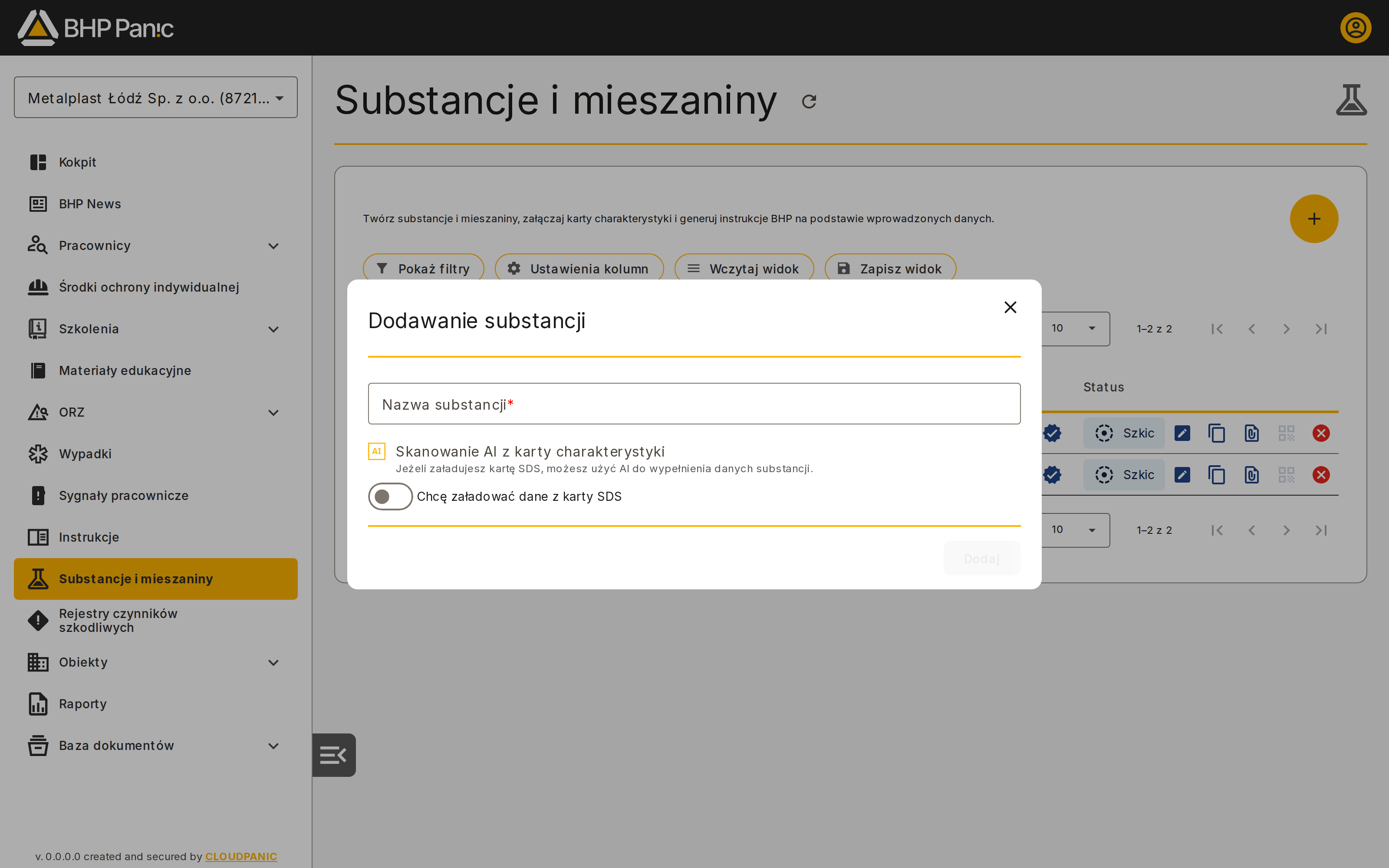
Task: Click the copy icon in second row
Action: [1216, 475]
